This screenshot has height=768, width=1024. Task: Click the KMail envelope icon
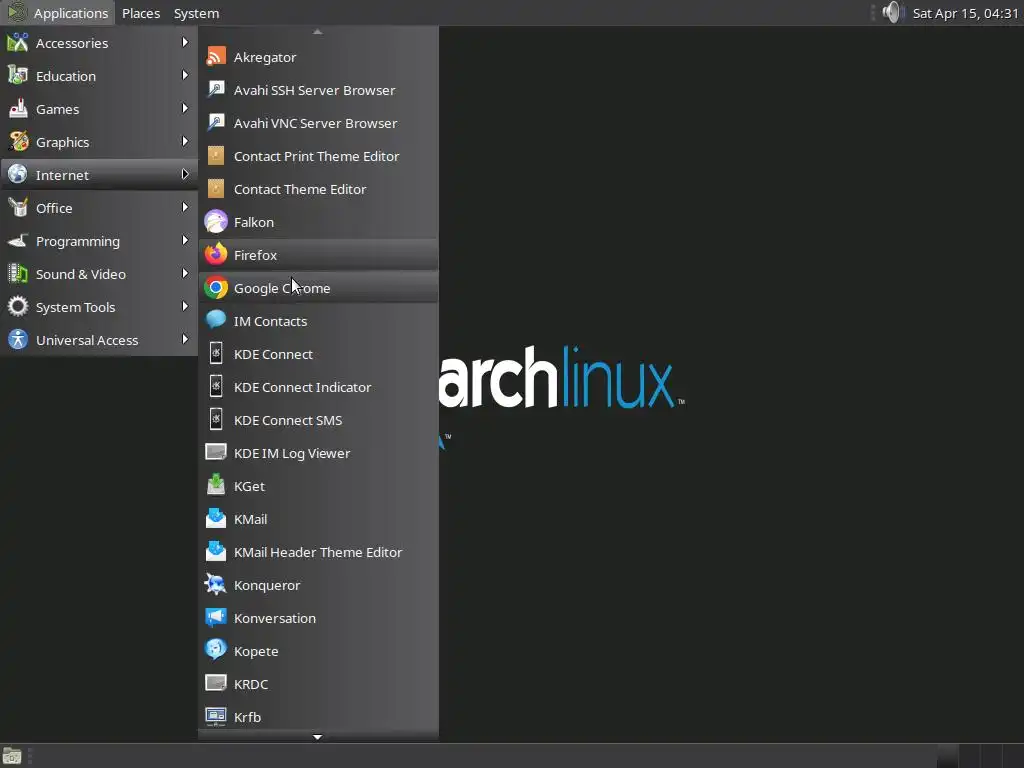click(216, 519)
